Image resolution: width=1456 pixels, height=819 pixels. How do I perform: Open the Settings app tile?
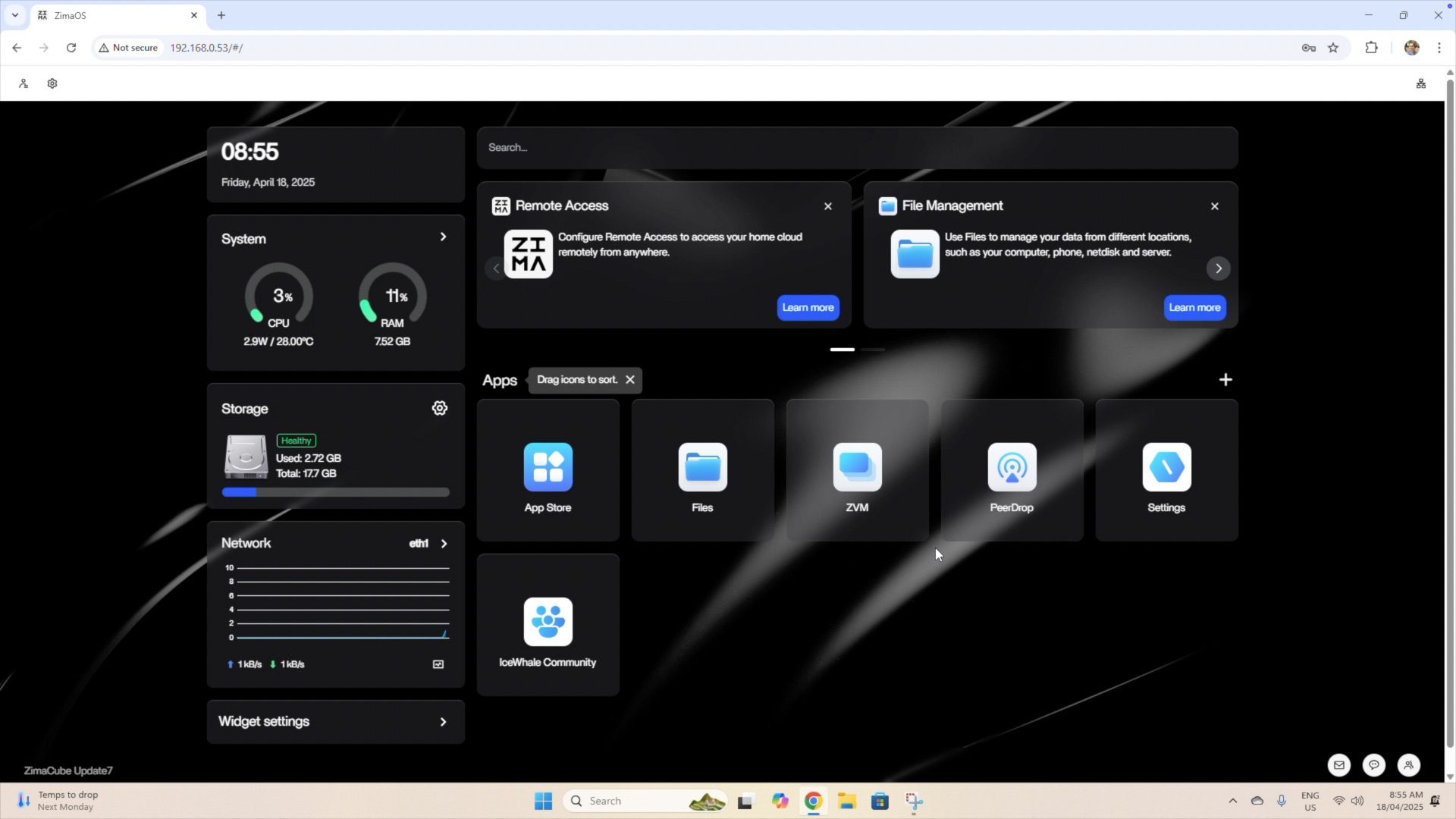coord(1166,468)
